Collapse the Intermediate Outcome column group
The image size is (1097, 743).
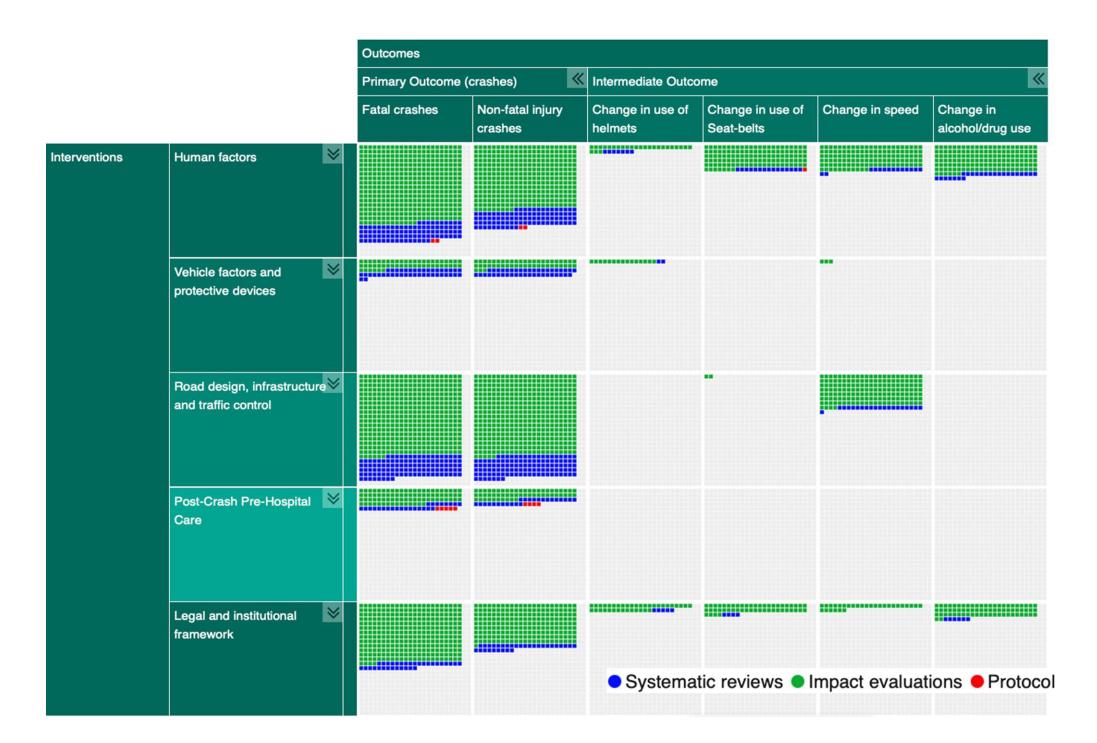pyautogui.click(x=1038, y=79)
